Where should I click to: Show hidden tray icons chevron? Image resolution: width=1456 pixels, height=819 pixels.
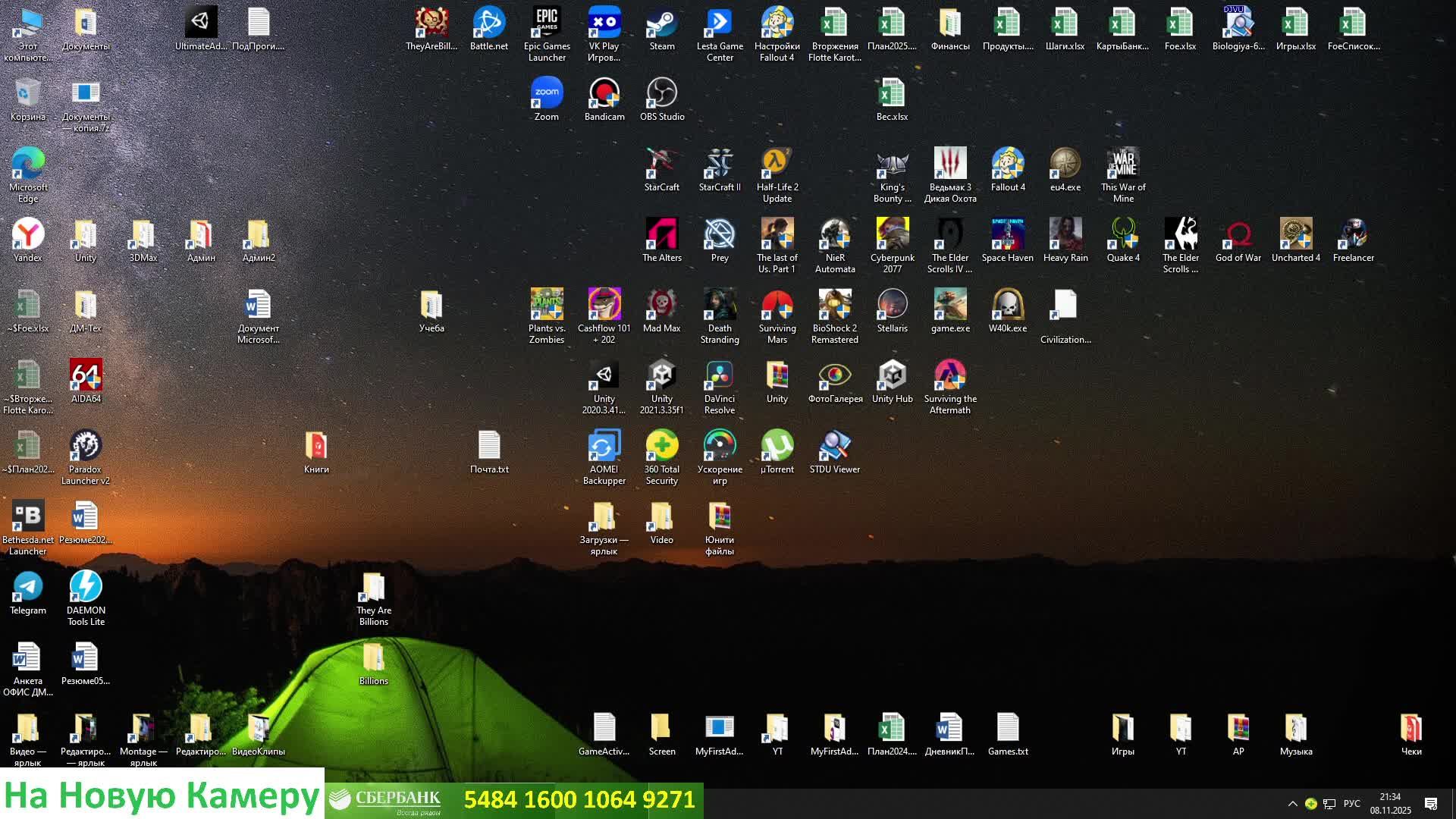(x=1292, y=804)
